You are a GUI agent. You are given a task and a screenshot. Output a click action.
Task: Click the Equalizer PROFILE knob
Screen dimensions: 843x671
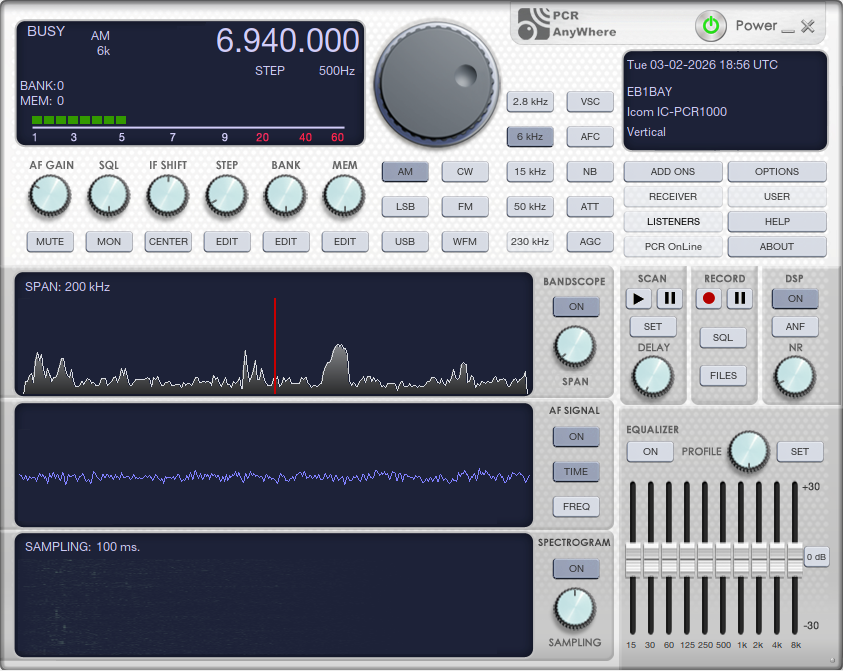coord(748,452)
